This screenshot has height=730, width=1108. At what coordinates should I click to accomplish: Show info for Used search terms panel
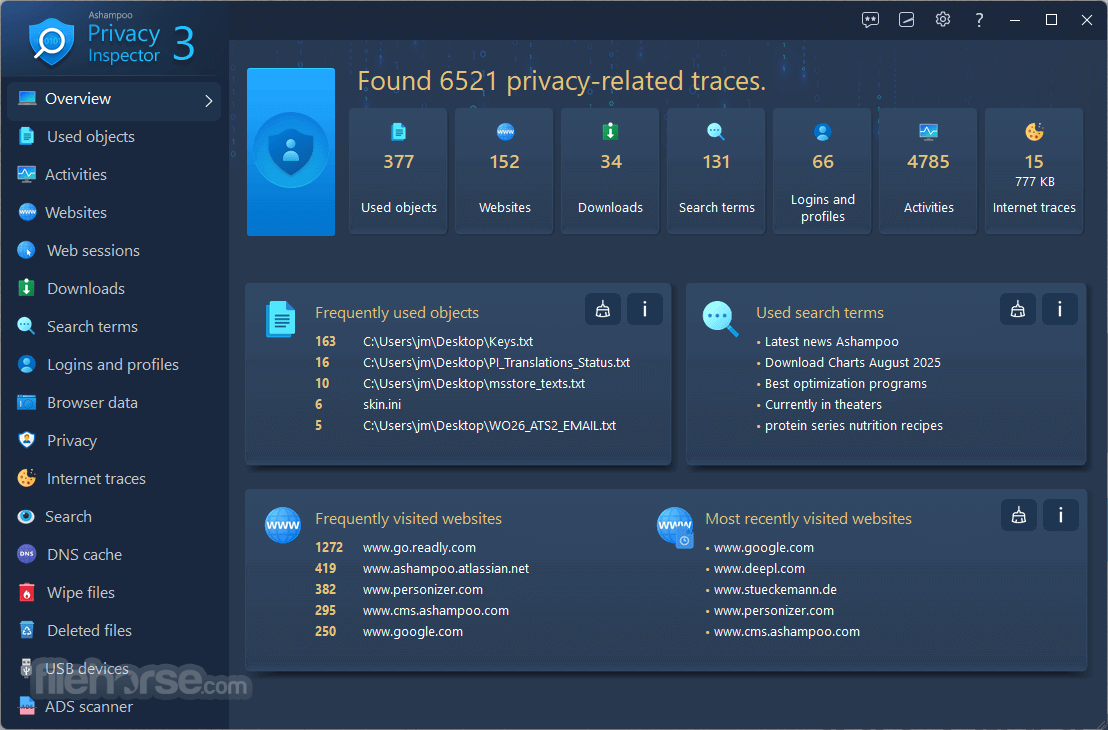1059,310
